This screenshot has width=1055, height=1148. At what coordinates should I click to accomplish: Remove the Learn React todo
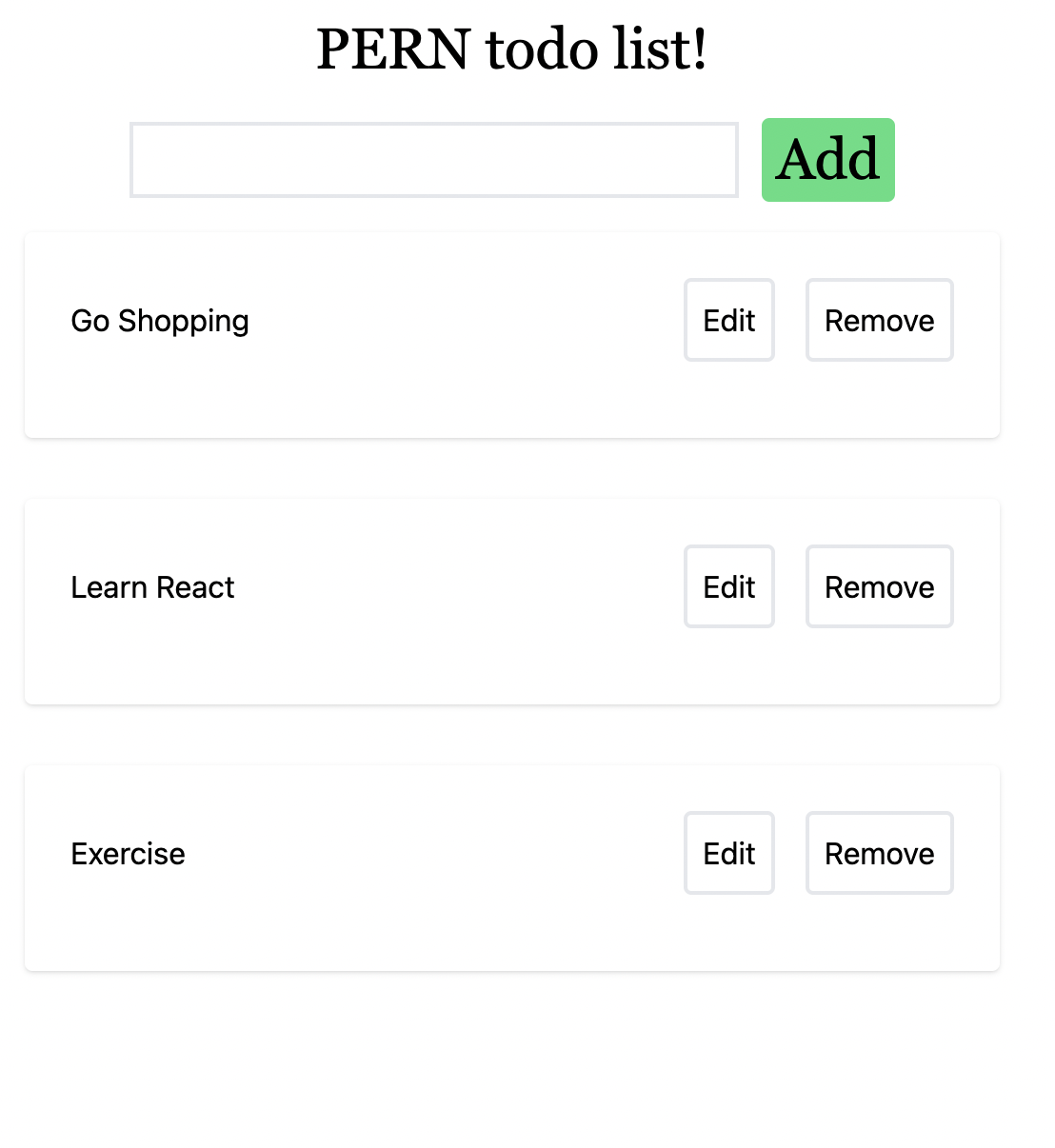[x=878, y=586]
